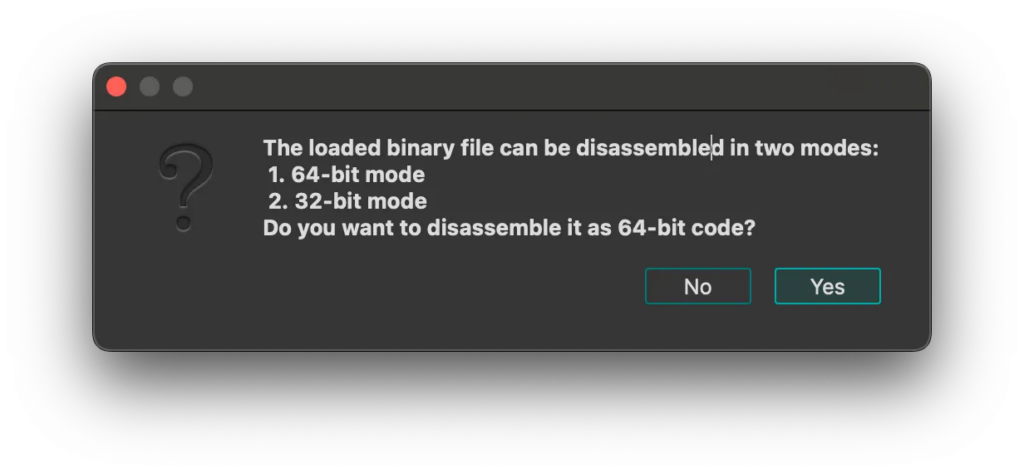Click the word "disassembled" in the message

click(x=650, y=148)
